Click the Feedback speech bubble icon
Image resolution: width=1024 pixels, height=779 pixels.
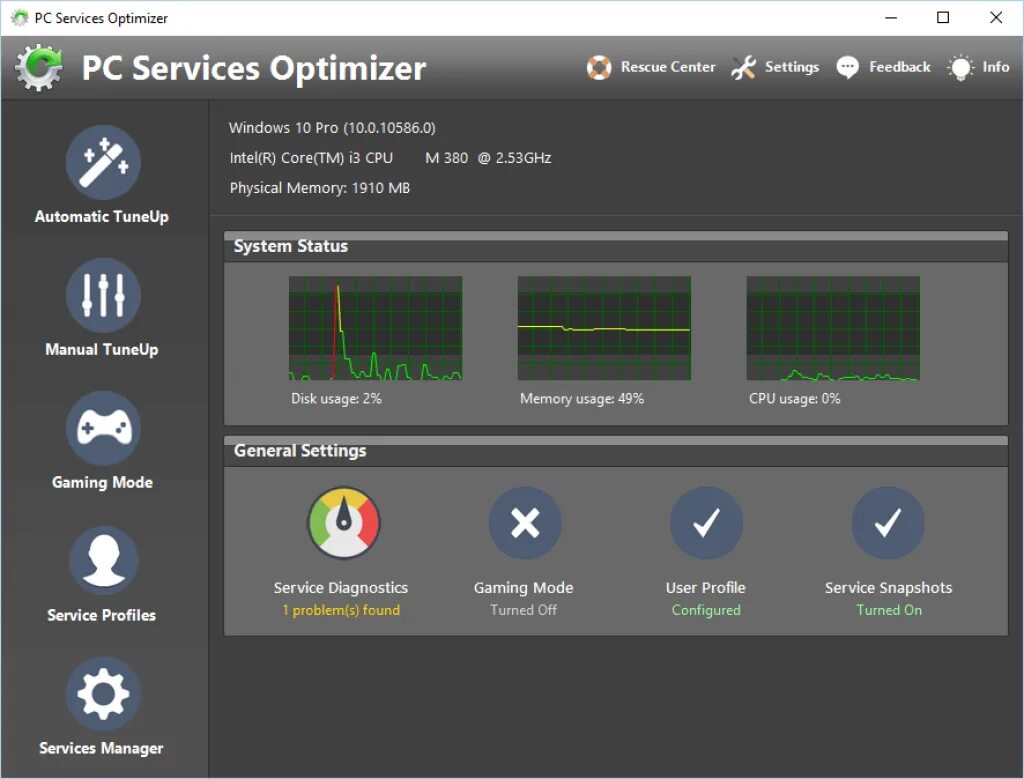(x=848, y=67)
